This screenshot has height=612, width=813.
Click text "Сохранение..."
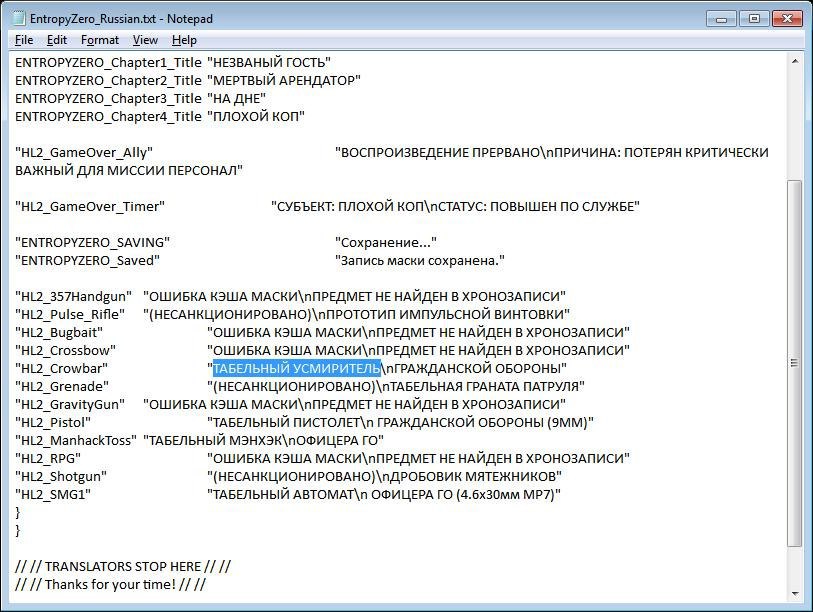[x=386, y=243]
